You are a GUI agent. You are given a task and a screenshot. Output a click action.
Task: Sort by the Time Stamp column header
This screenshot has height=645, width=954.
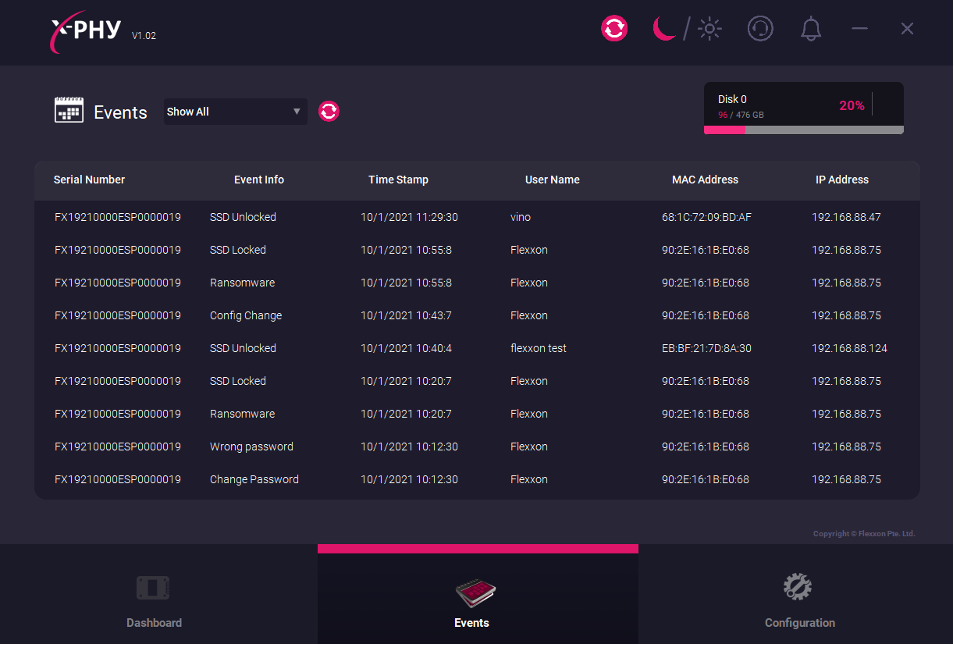398,180
